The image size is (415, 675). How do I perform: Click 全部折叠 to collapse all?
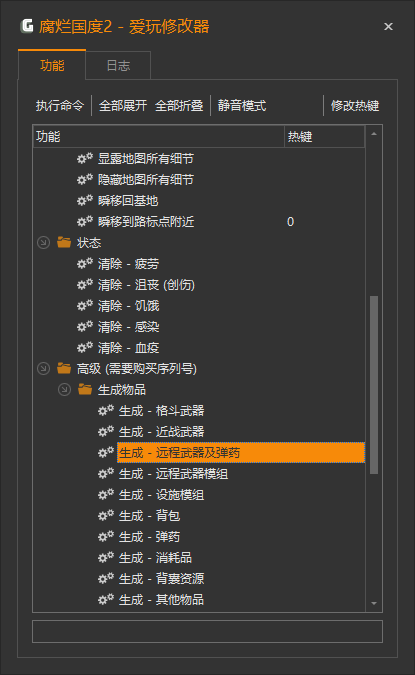[179, 105]
